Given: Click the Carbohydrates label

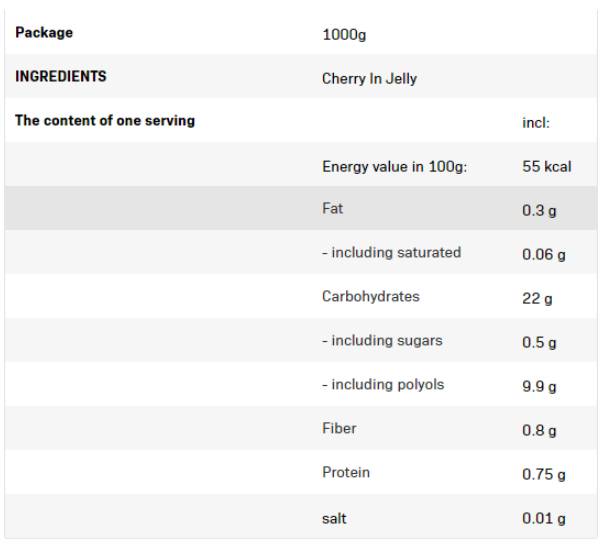Looking at the screenshot, I should pyautogui.click(x=370, y=297).
